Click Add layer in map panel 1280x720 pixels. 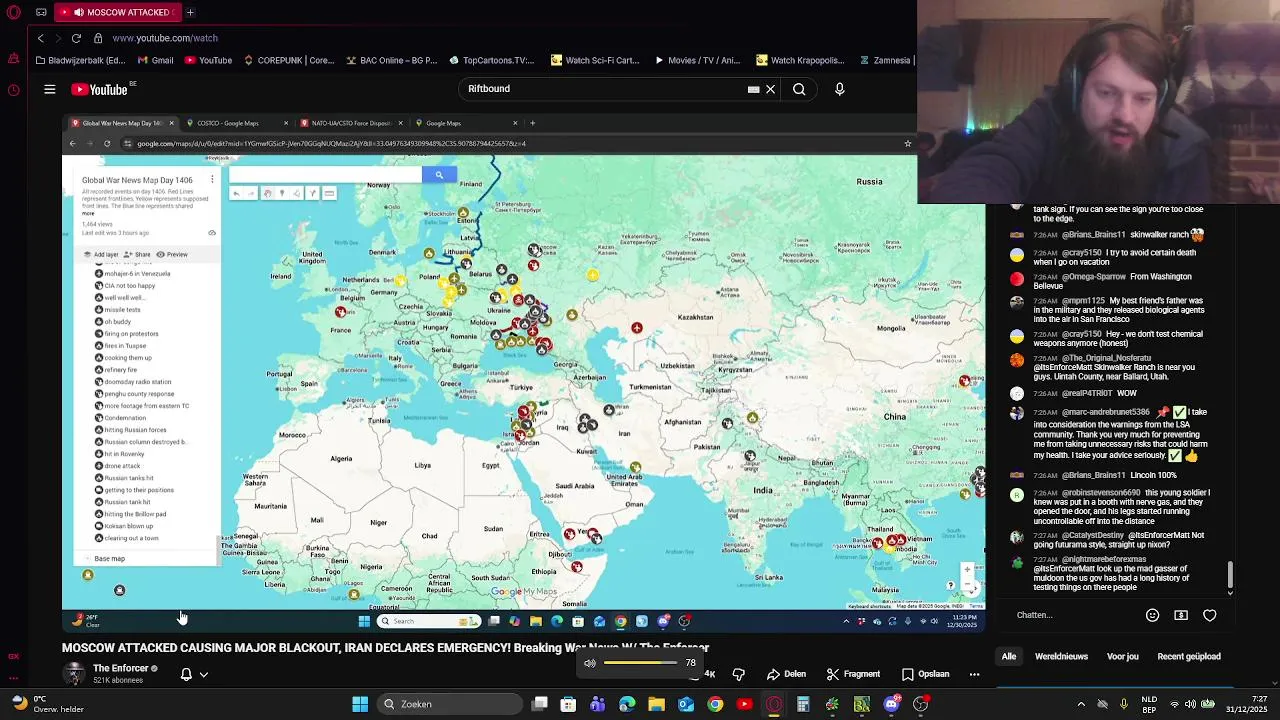click(x=101, y=254)
